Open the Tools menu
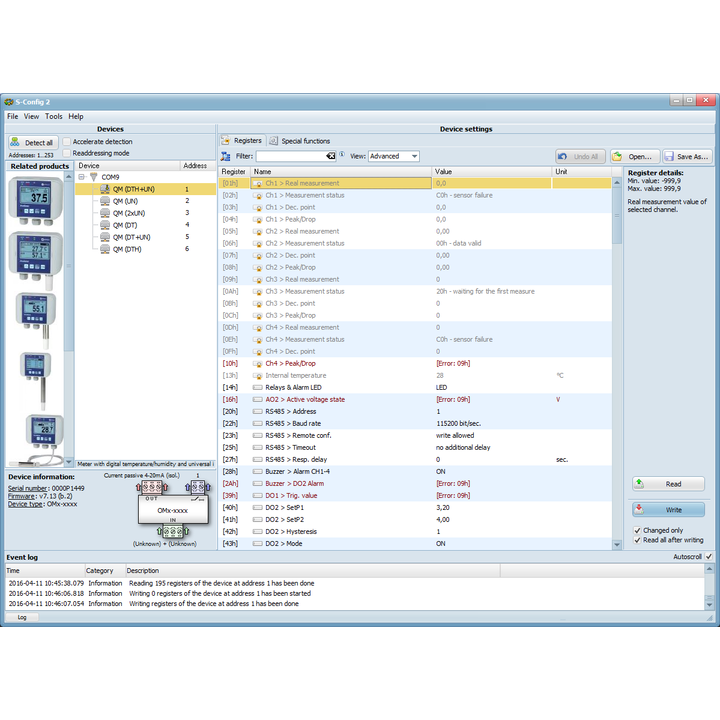This screenshot has width=720, height=720. pyautogui.click(x=53, y=116)
